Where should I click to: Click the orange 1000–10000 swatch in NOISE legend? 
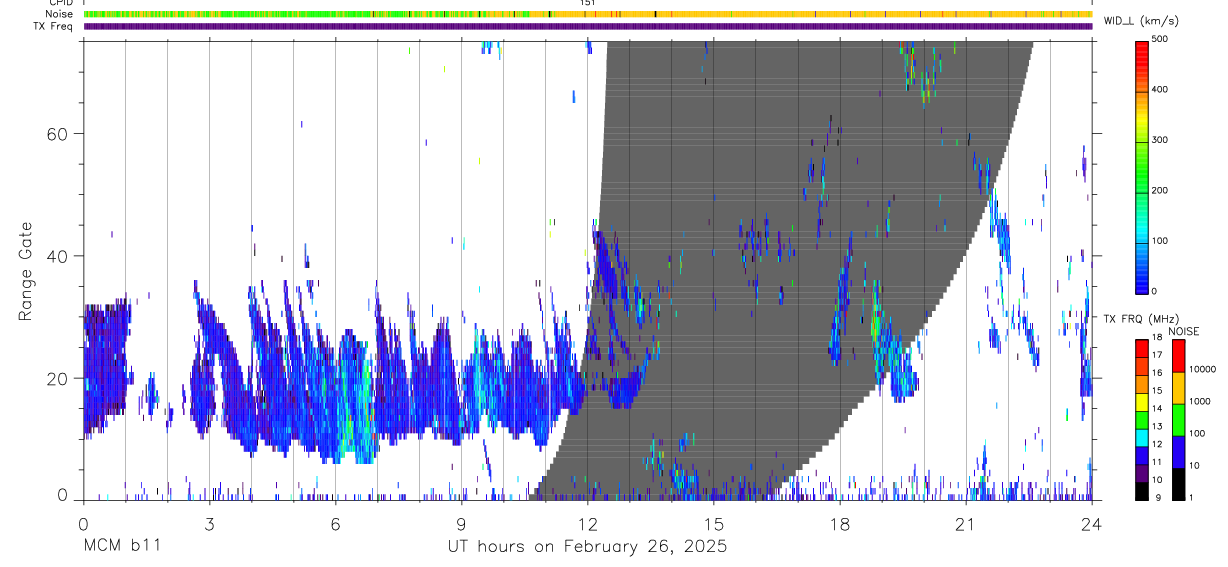(1178, 388)
